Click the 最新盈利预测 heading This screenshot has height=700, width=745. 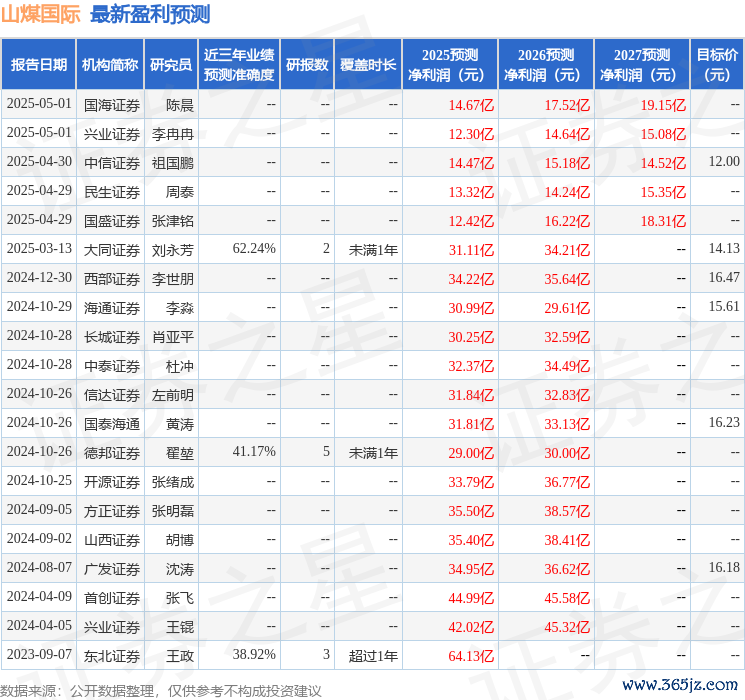pyautogui.click(x=150, y=14)
